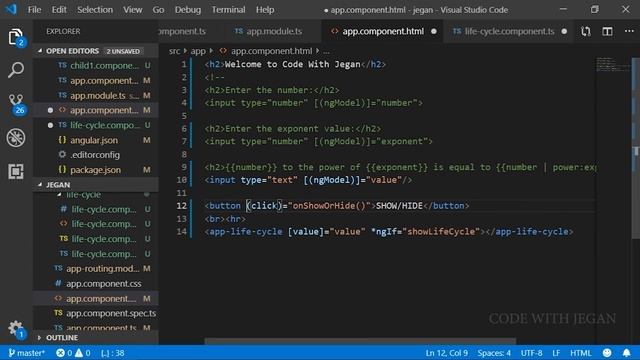This screenshot has height=360, width=640.
Task: Click the breadcrumb src segment
Action: (174, 51)
